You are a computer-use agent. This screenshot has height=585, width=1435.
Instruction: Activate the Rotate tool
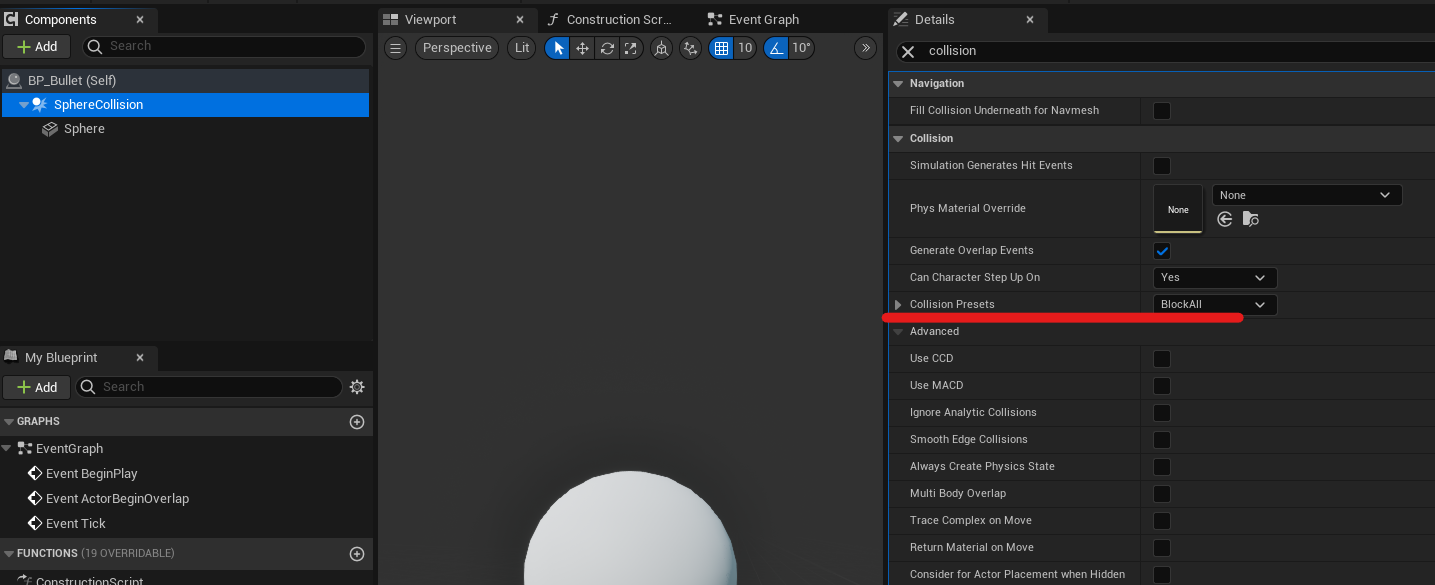607,48
